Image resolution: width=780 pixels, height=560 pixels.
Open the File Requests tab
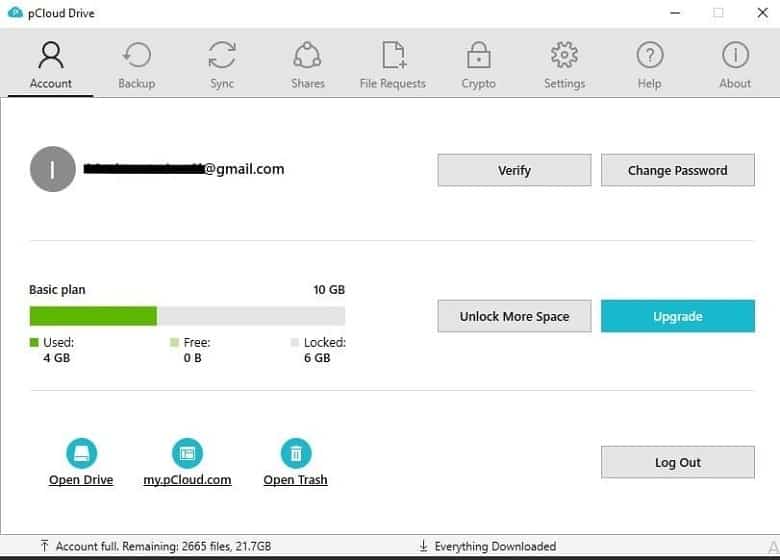point(392,65)
